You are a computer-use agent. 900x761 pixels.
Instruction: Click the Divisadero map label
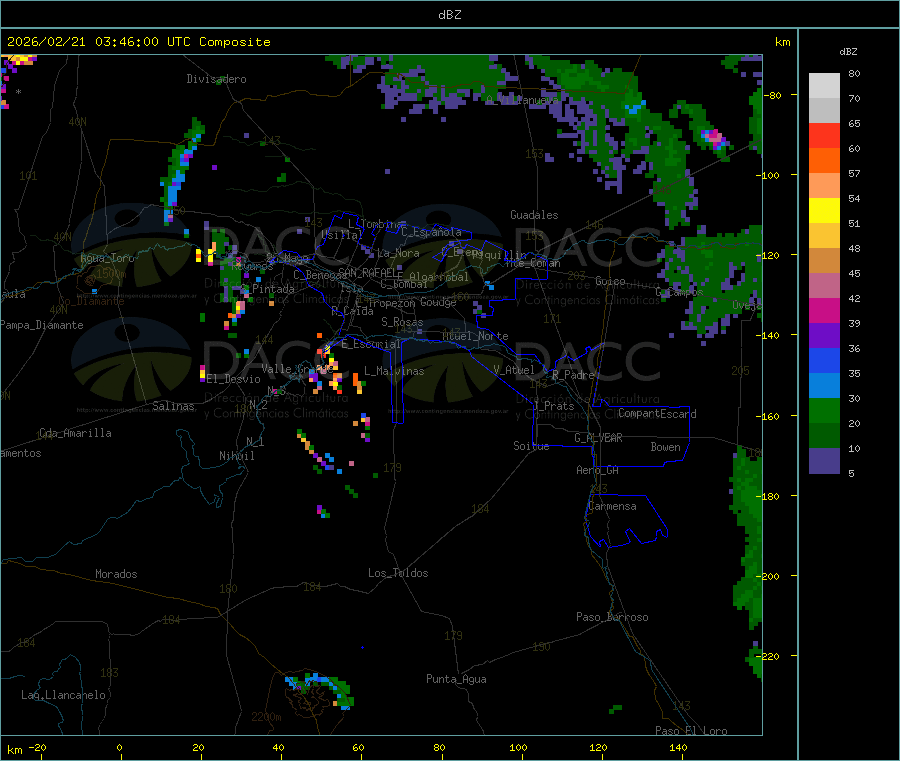click(216, 79)
